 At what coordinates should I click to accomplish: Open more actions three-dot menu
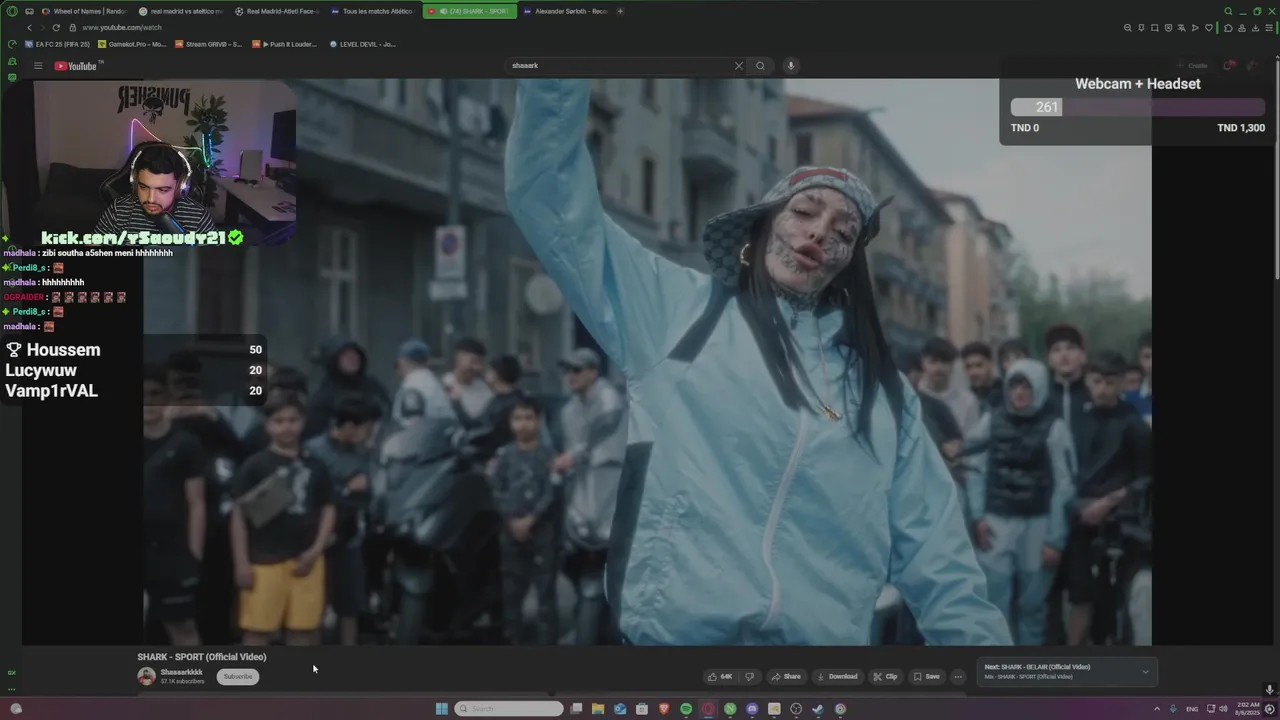coord(957,677)
